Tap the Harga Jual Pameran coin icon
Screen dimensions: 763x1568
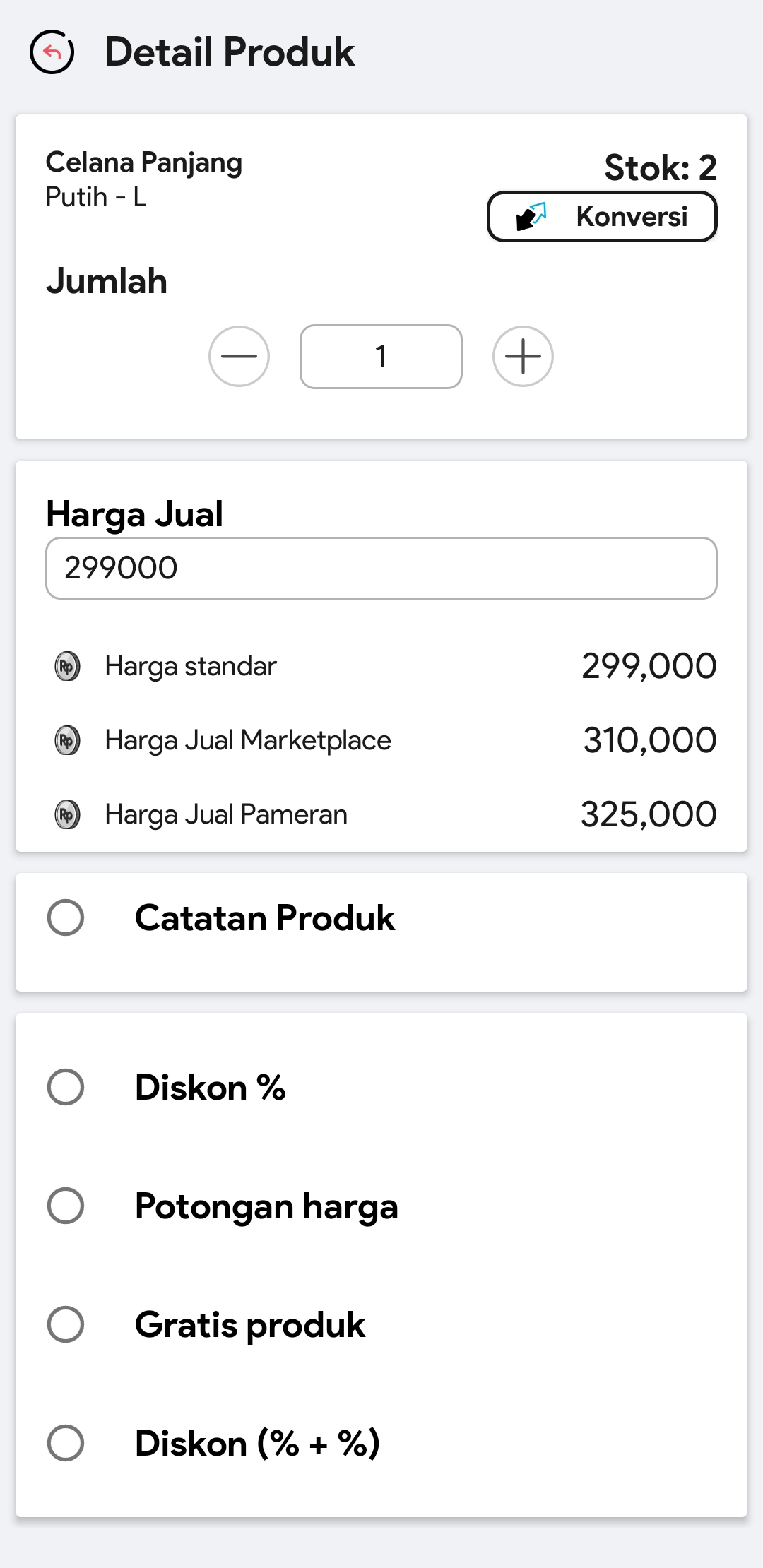[x=67, y=814]
